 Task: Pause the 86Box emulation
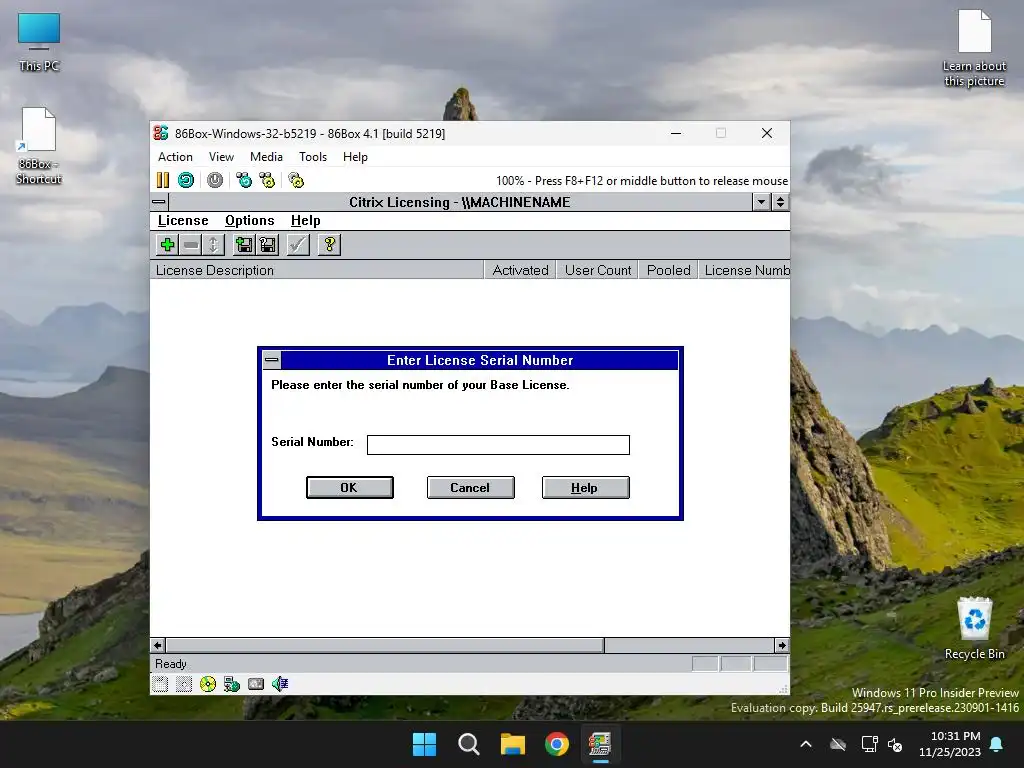click(163, 180)
